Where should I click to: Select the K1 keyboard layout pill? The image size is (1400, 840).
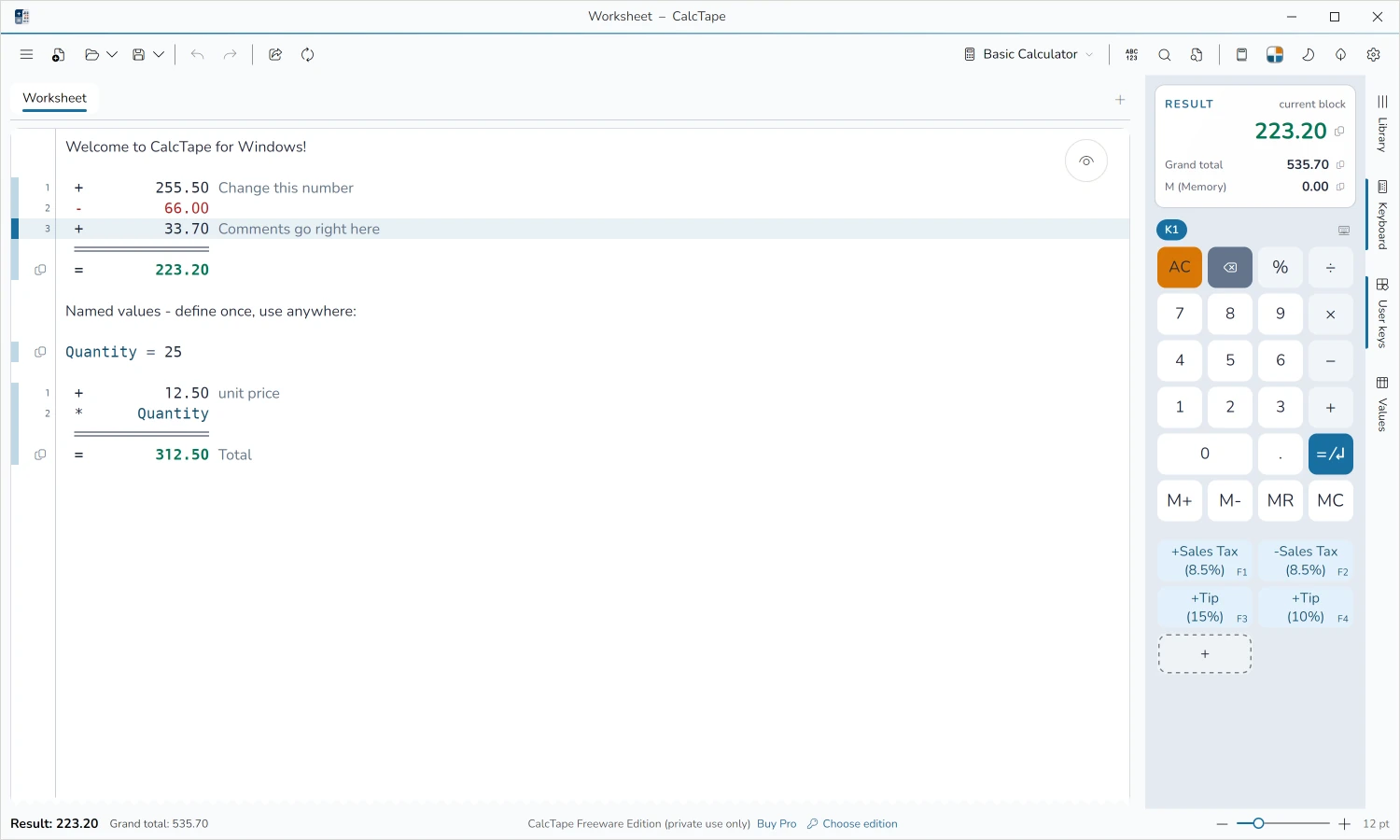tap(1172, 230)
